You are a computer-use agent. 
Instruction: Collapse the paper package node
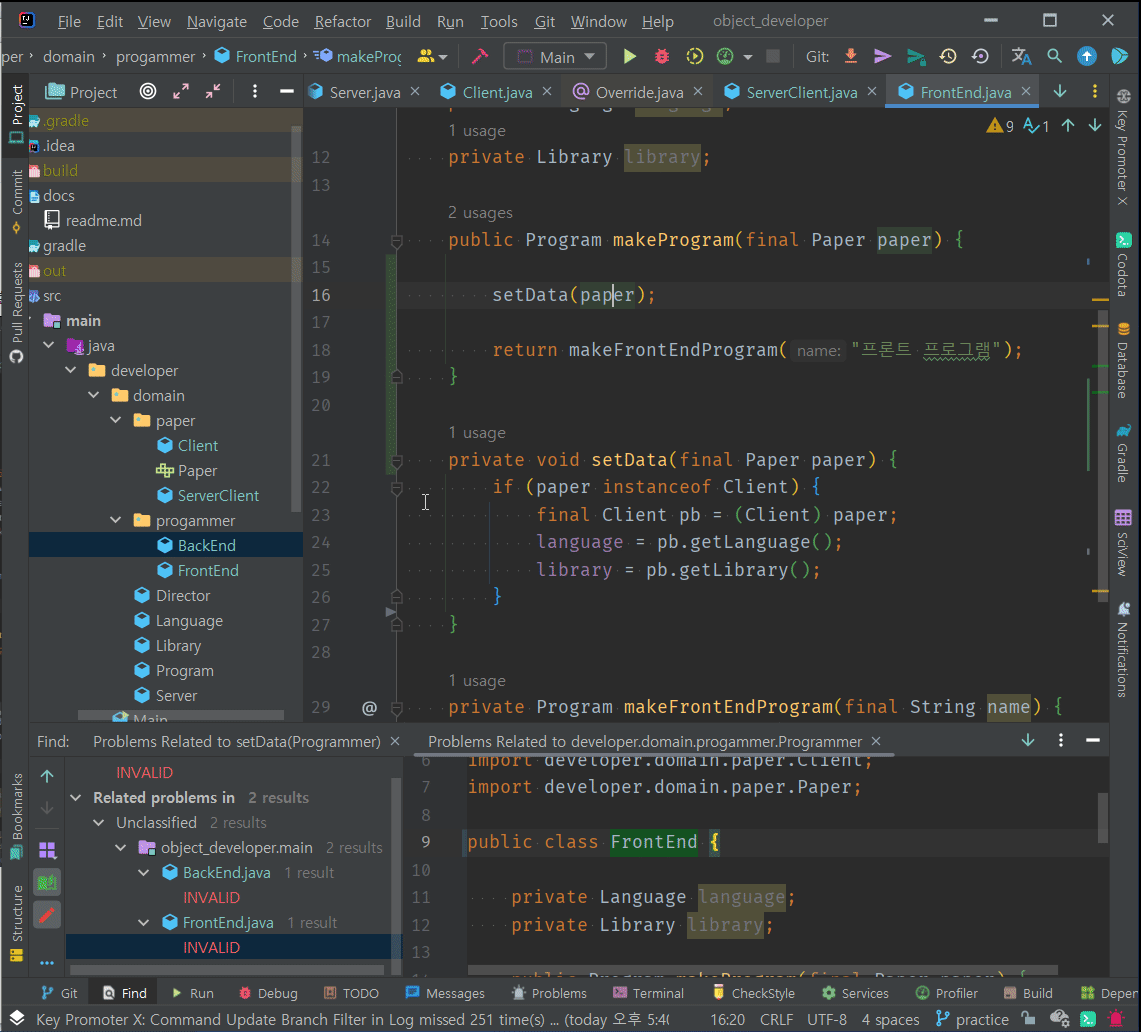(x=116, y=420)
